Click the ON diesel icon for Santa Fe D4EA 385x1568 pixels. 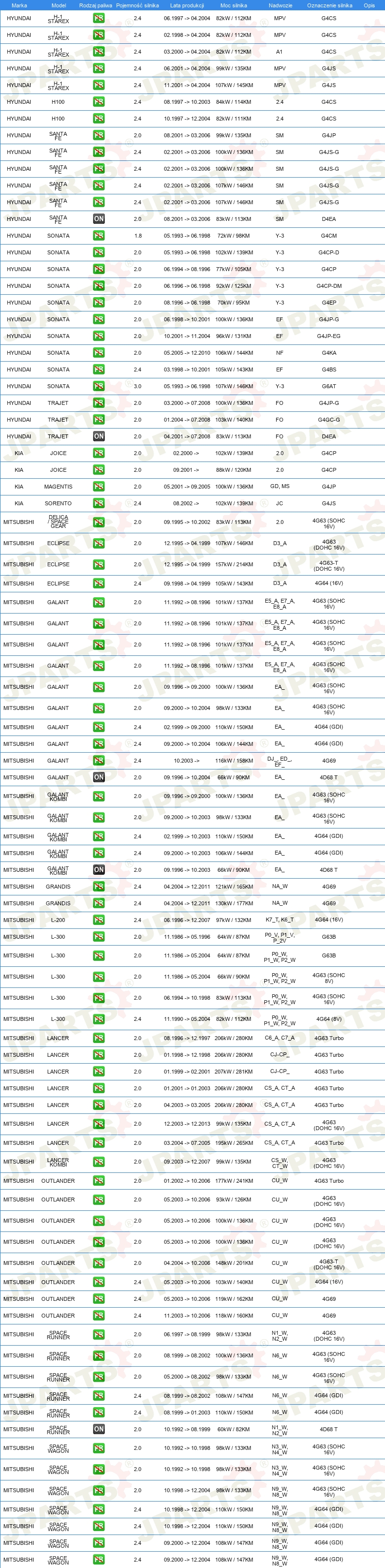click(x=98, y=219)
